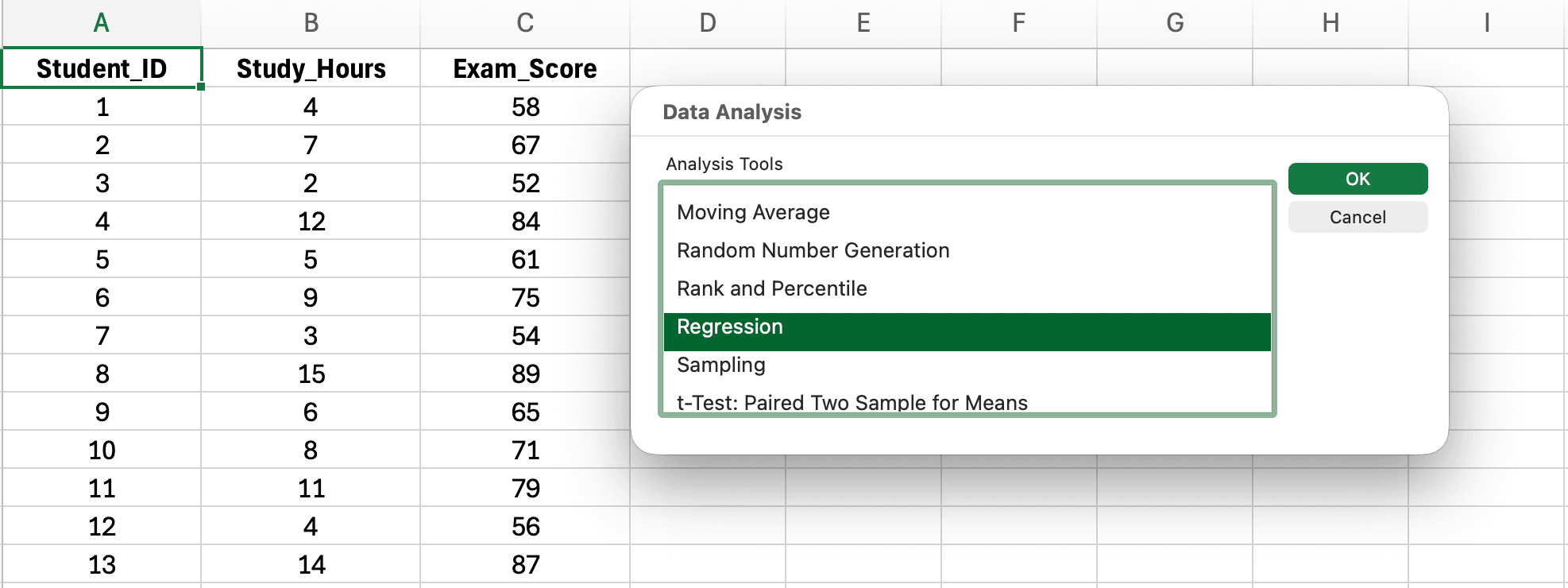Select t-Test: Paired Two Sample for Means
This screenshot has width=1568, height=588.
click(x=851, y=402)
